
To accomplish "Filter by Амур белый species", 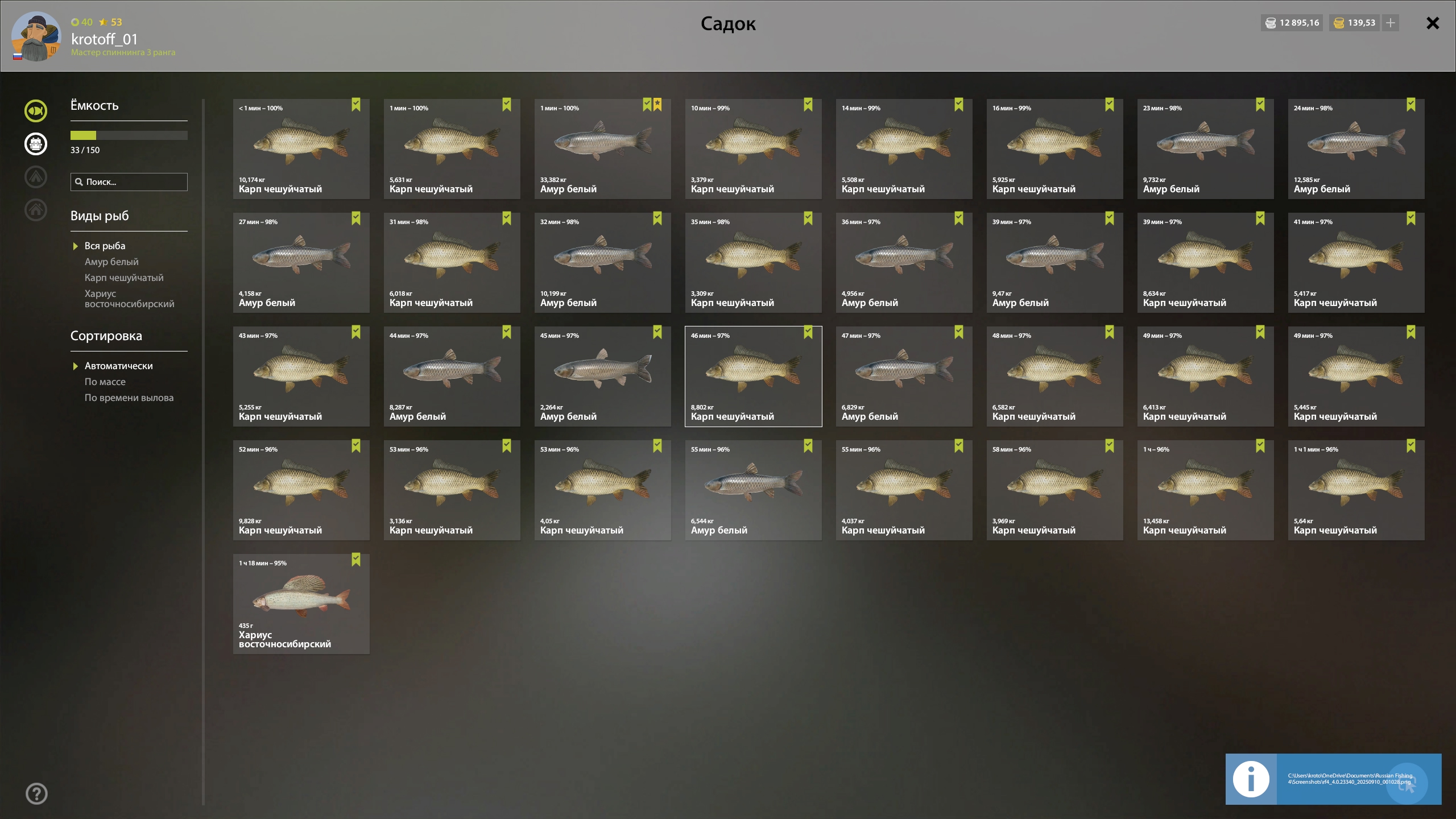I will (x=111, y=262).
